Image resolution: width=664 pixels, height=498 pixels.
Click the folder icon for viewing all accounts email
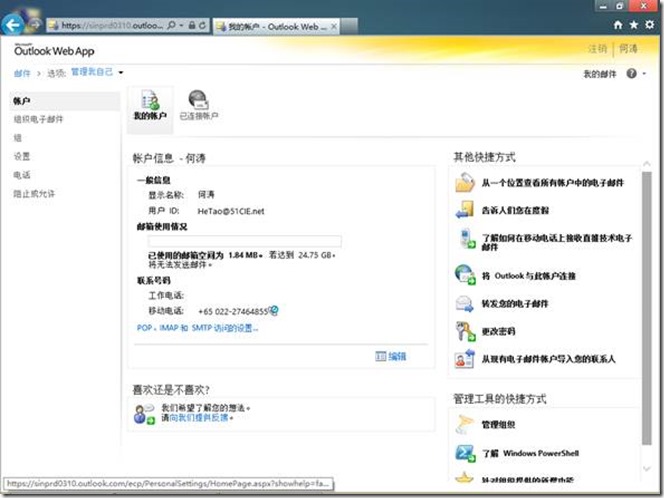[465, 183]
